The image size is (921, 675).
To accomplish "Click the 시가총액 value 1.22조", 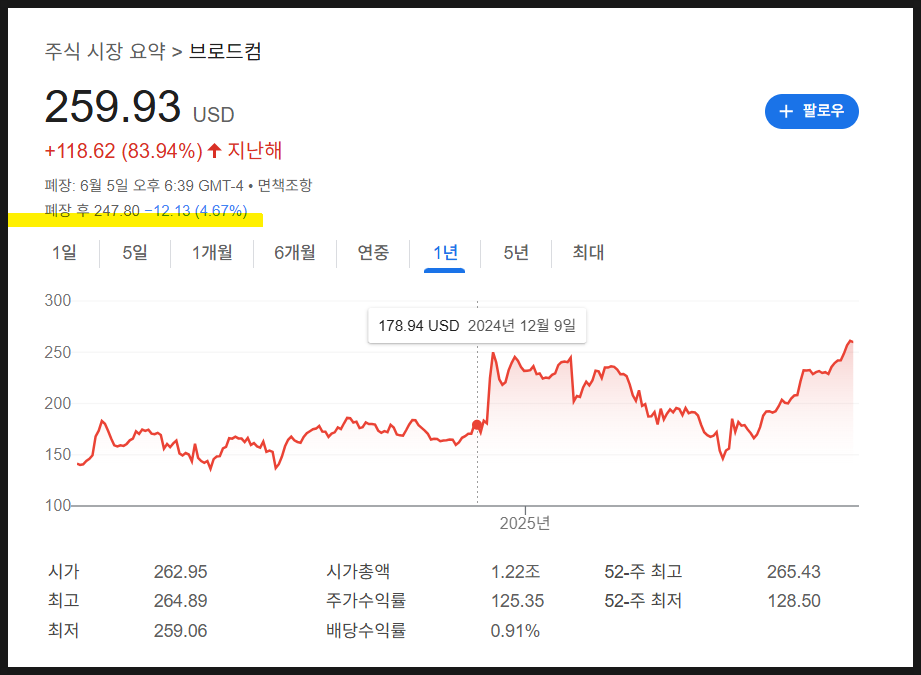I will tap(515, 572).
